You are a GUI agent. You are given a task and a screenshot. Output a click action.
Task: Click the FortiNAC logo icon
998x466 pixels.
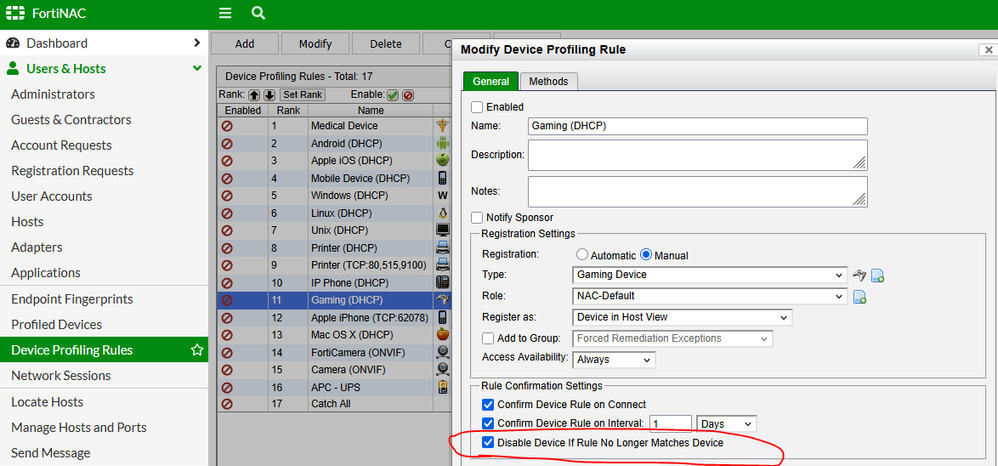tap(15, 13)
